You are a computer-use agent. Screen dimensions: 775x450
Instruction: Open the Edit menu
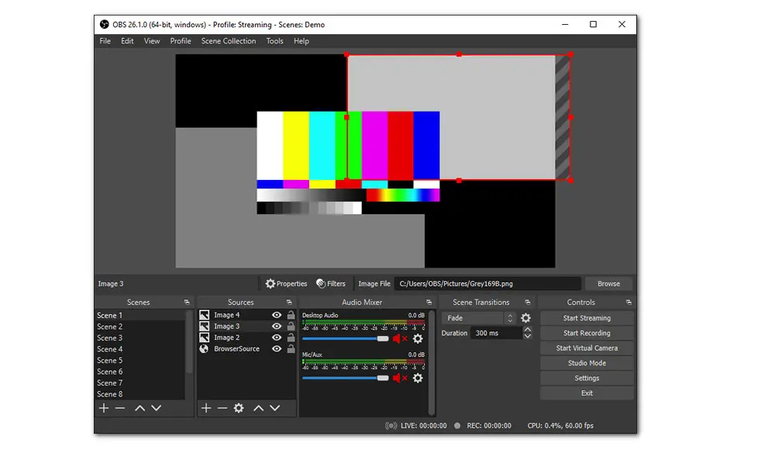[x=127, y=41]
